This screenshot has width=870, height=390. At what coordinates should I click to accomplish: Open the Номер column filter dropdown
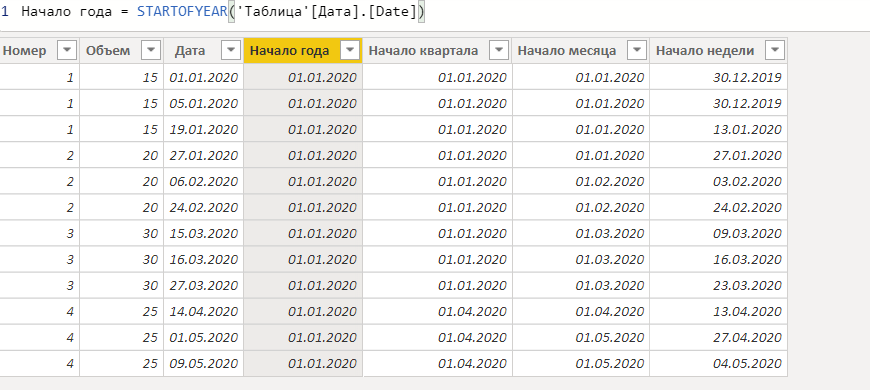pos(67,50)
